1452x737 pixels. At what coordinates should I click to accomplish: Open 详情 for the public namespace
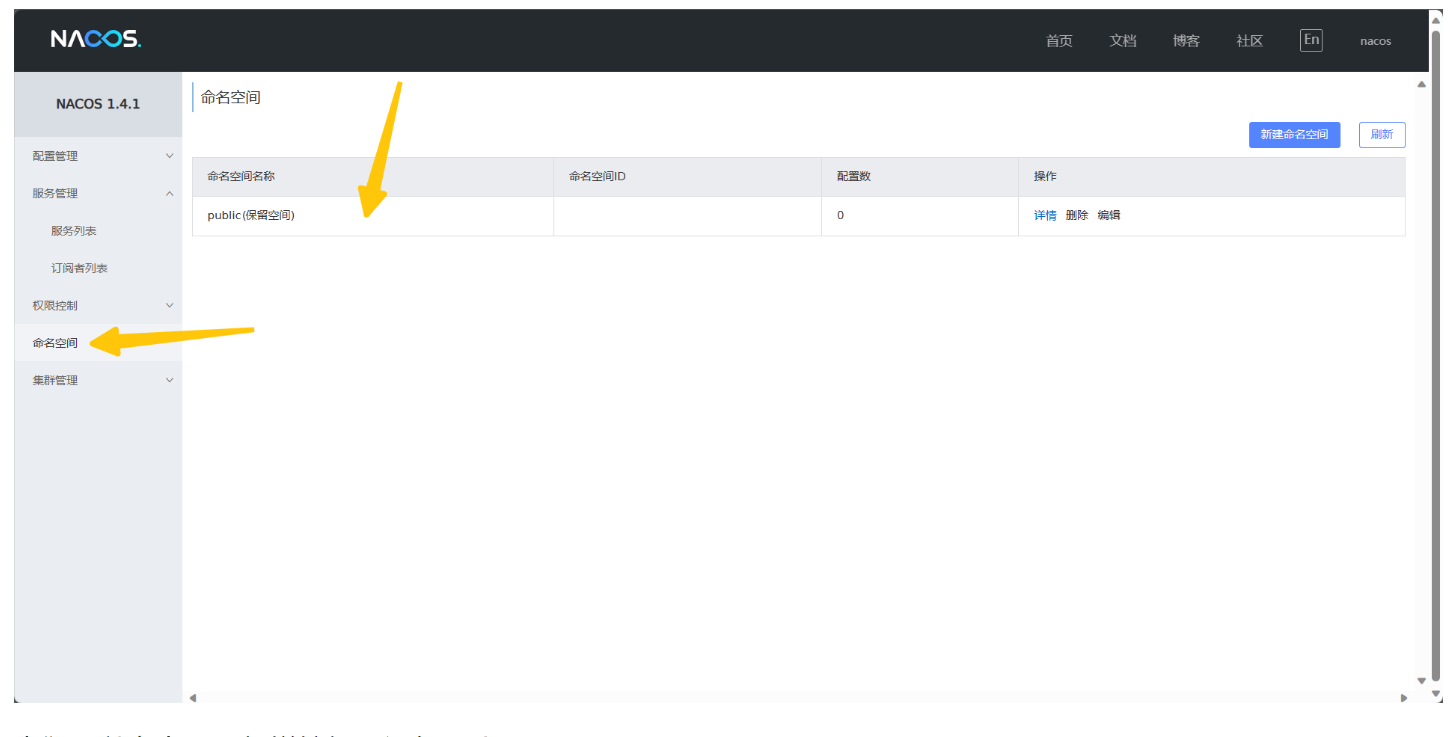[x=1045, y=215]
